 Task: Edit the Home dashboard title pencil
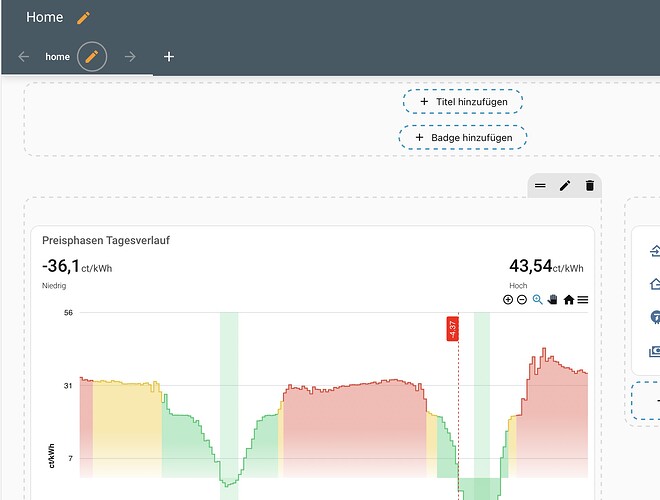[x=83, y=18]
